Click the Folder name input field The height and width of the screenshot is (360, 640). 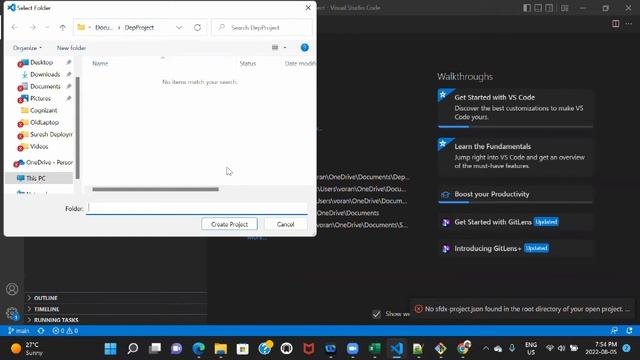coord(197,209)
